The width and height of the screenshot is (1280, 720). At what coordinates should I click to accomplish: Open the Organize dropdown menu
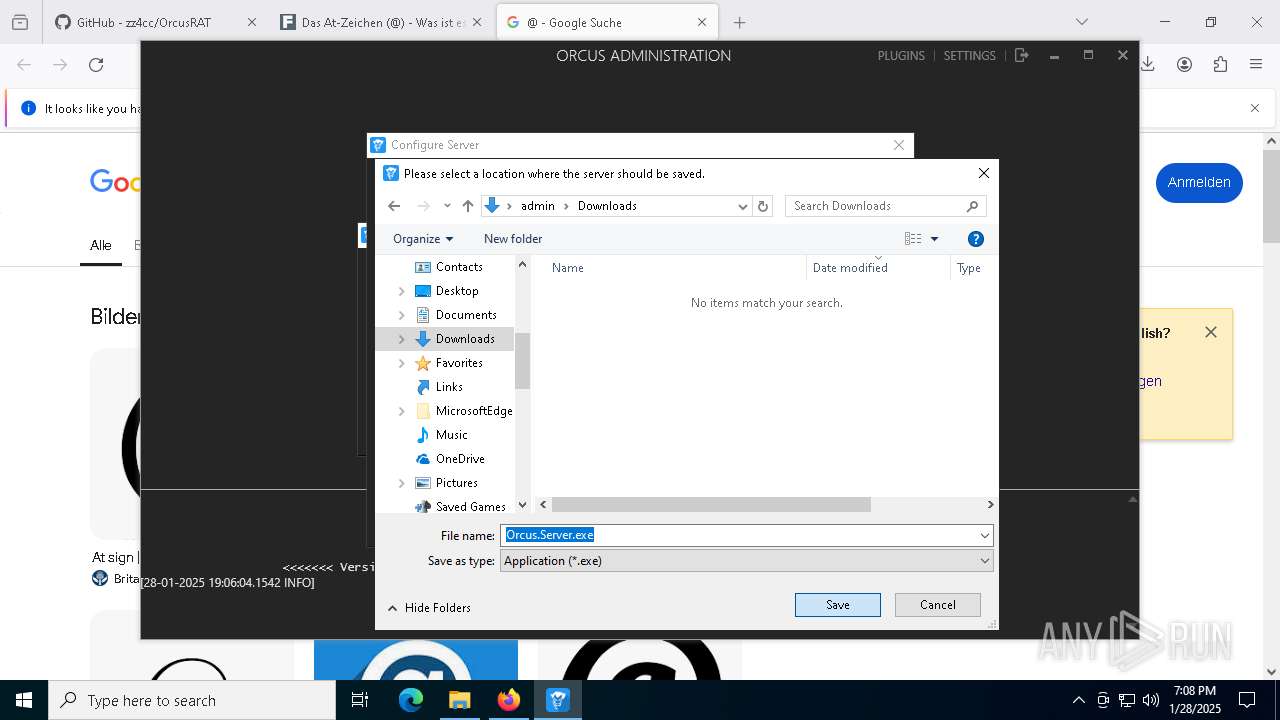click(x=423, y=239)
